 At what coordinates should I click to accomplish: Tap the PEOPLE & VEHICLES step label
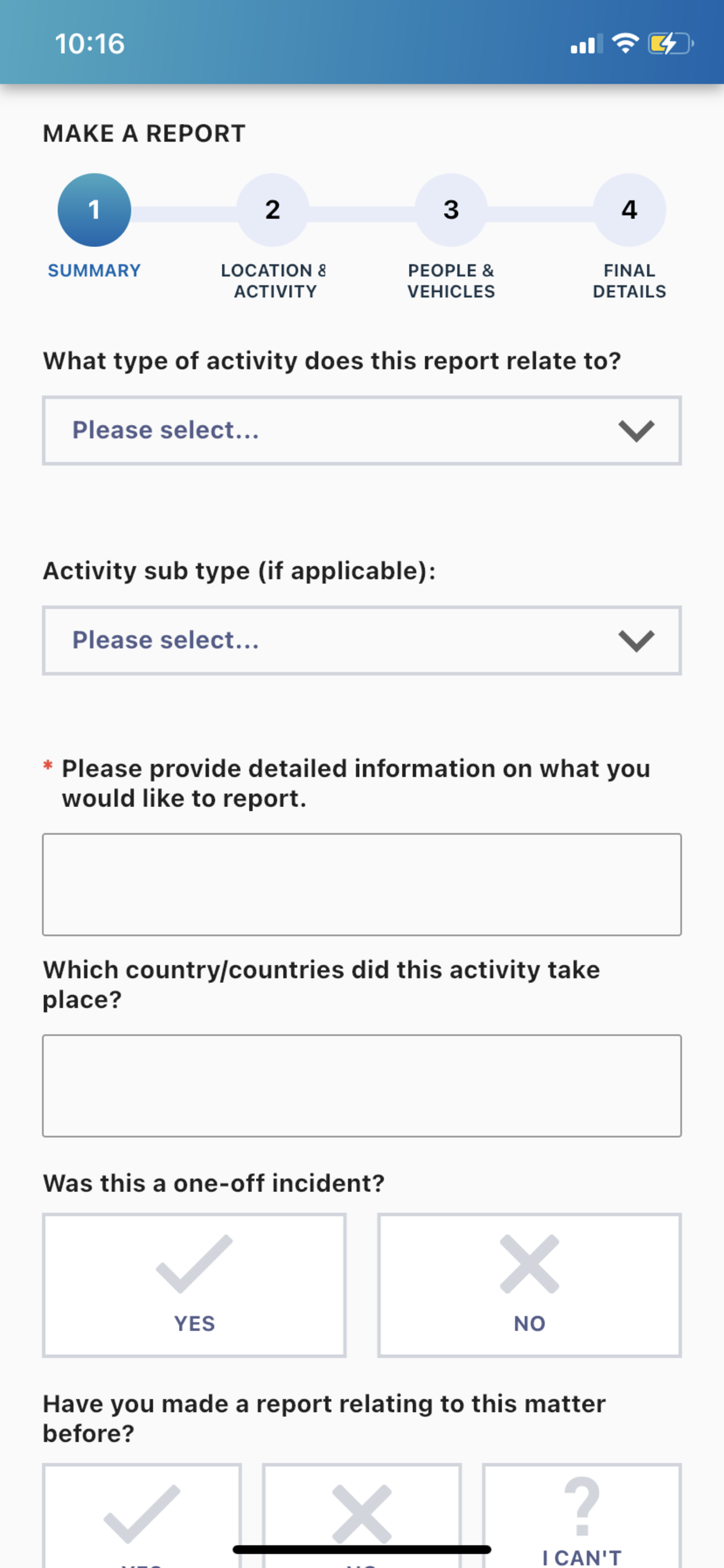point(451,281)
